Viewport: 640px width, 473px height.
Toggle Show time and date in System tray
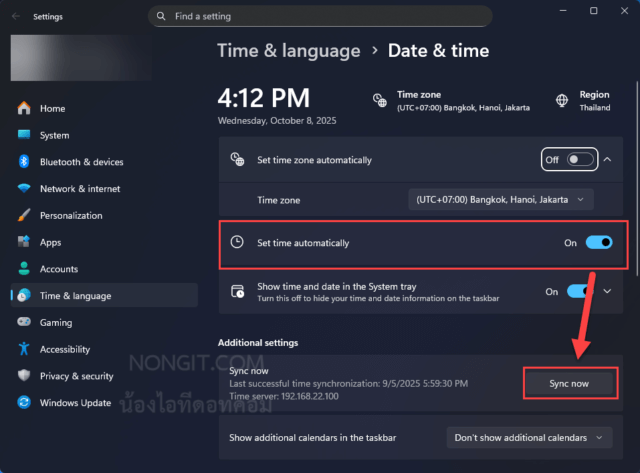coord(580,291)
